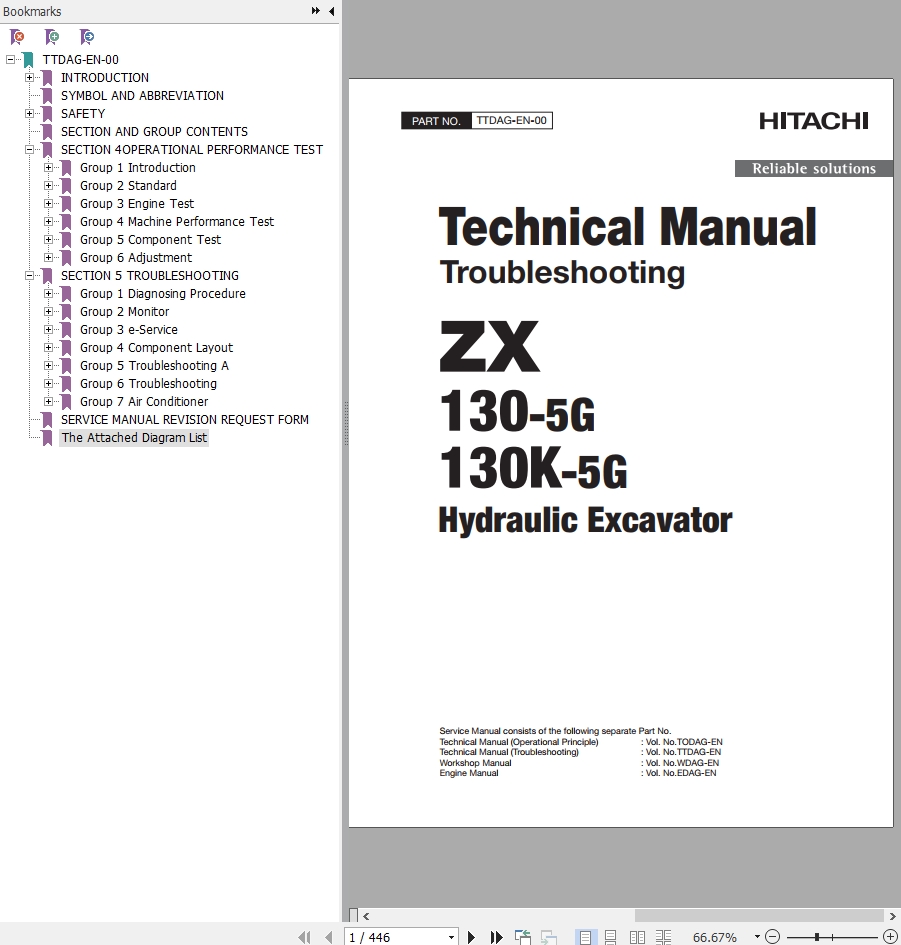Expand Group 3 Engine Test bookmark
This screenshot has width=901, height=945.
click(48, 204)
